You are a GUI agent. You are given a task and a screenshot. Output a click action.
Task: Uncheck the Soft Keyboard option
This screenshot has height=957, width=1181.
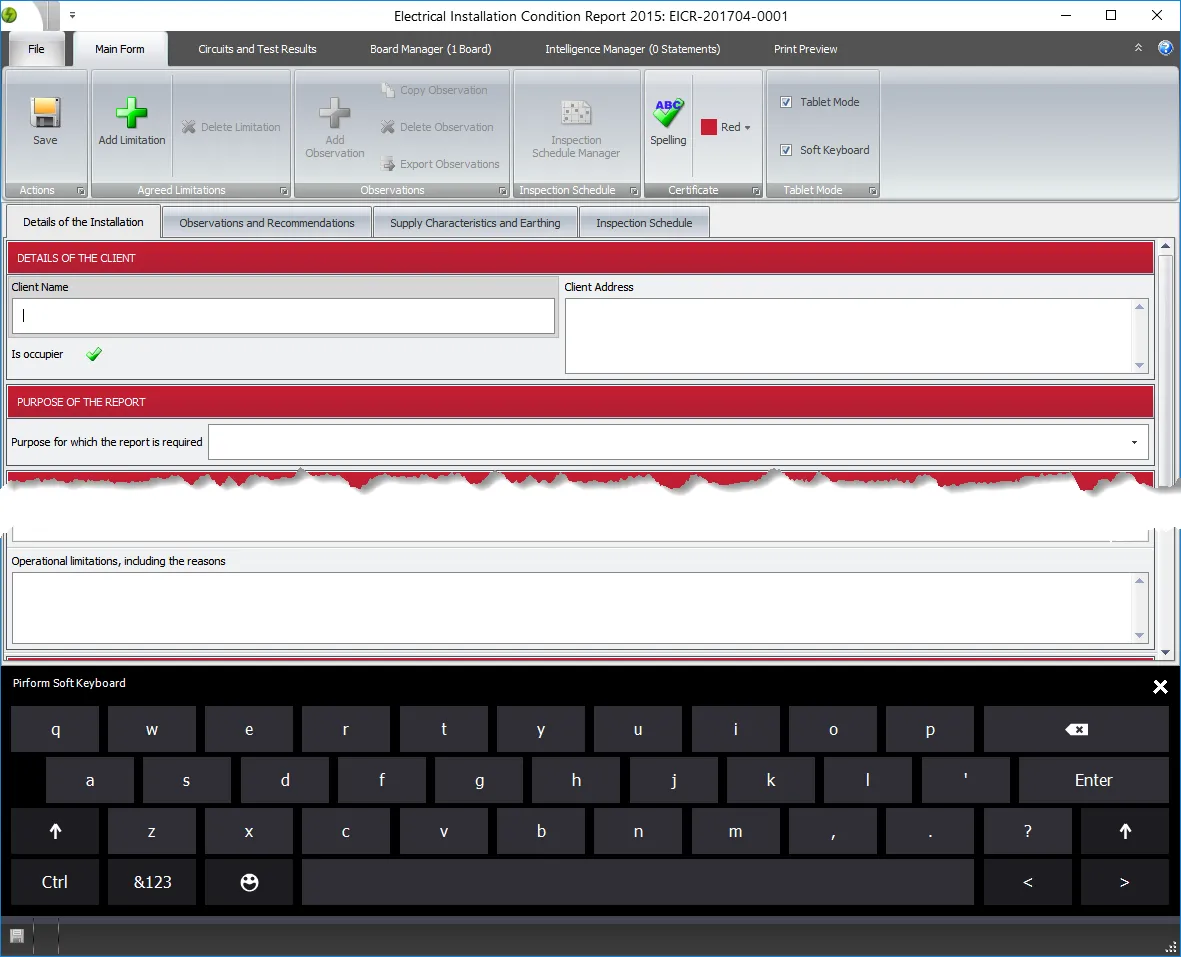pyautogui.click(x=786, y=149)
